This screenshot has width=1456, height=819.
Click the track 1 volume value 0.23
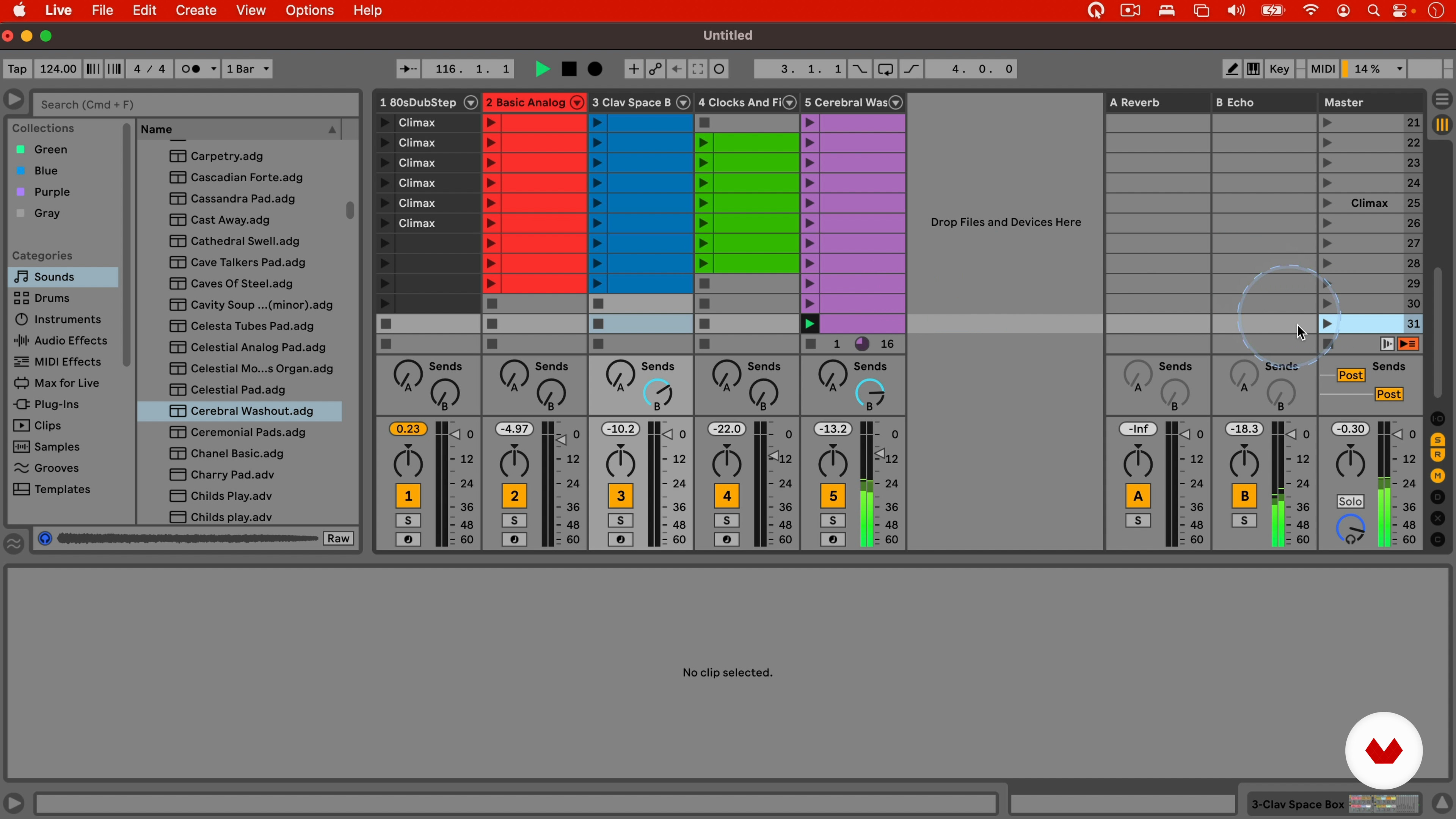[x=408, y=429]
